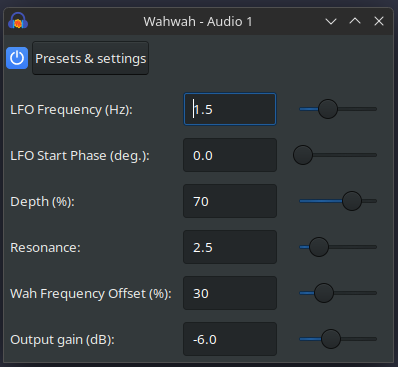Click the Resonance value field
Image resolution: width=398 pixels, height=367 pixels.
click(230, 247)
